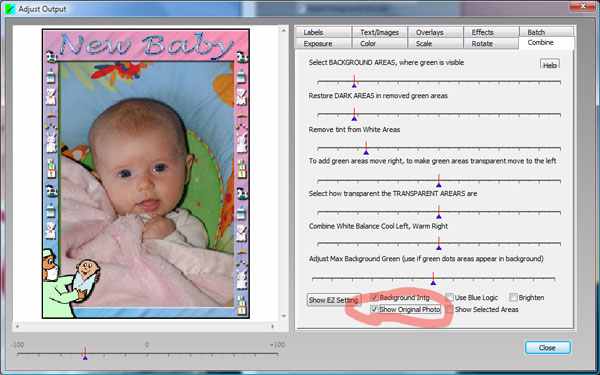Switch to the Labels tab
The width and height of the screenshot is (600, 375).
(x=323, y=33)
